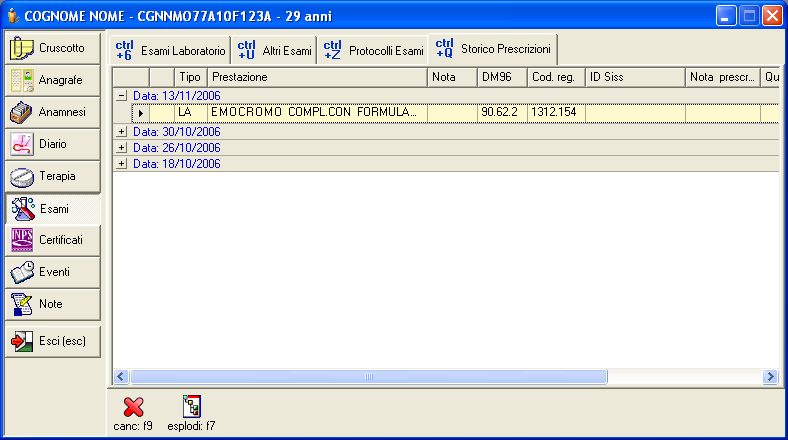The height and width of the screenshot is (440, 788).
Task: Switch to the Altri Esami tab
Action: coord(274,50)
